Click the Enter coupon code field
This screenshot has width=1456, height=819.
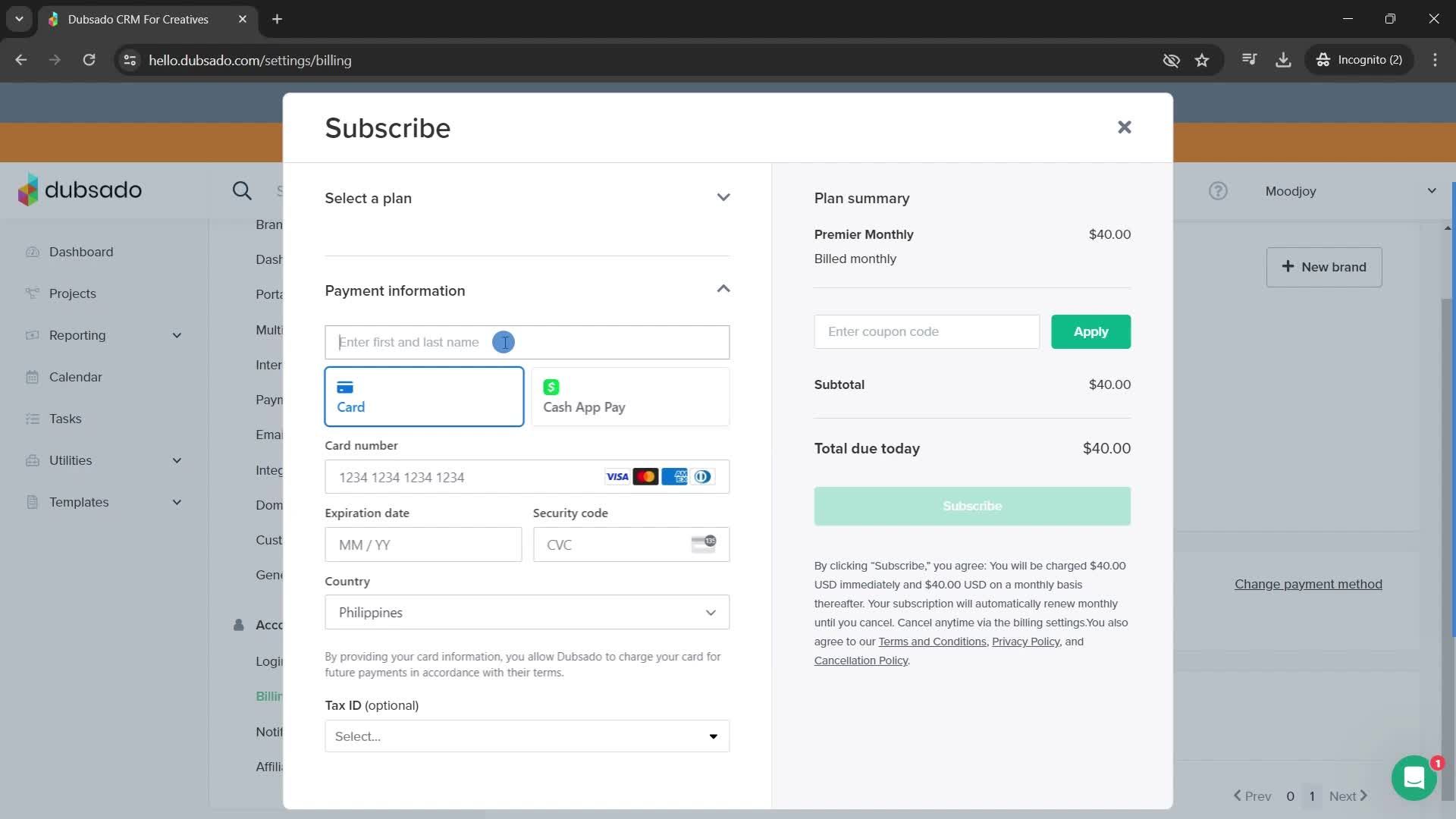pyautogui.click(x=927, y=331)
